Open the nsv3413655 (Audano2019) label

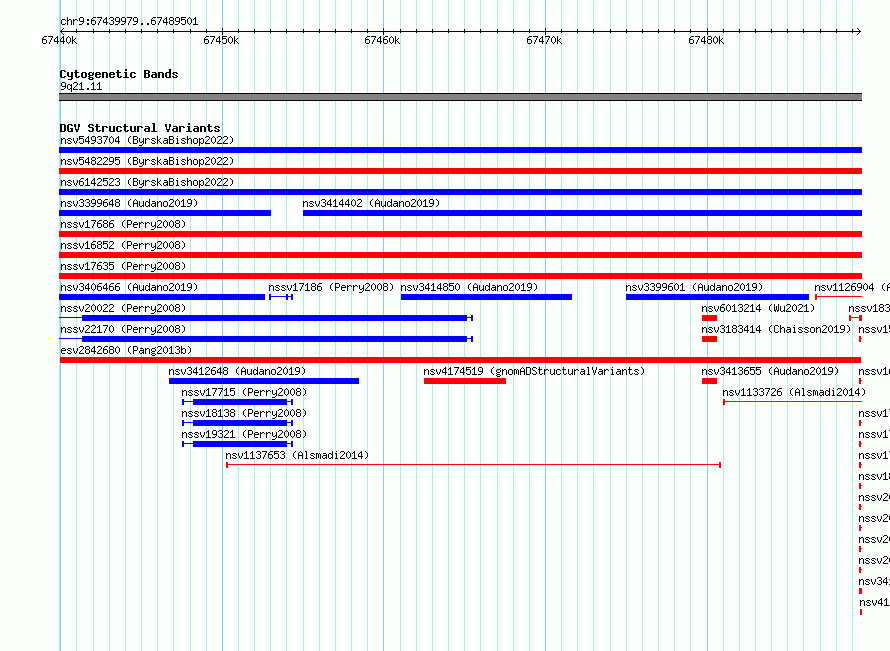[770, 371]
